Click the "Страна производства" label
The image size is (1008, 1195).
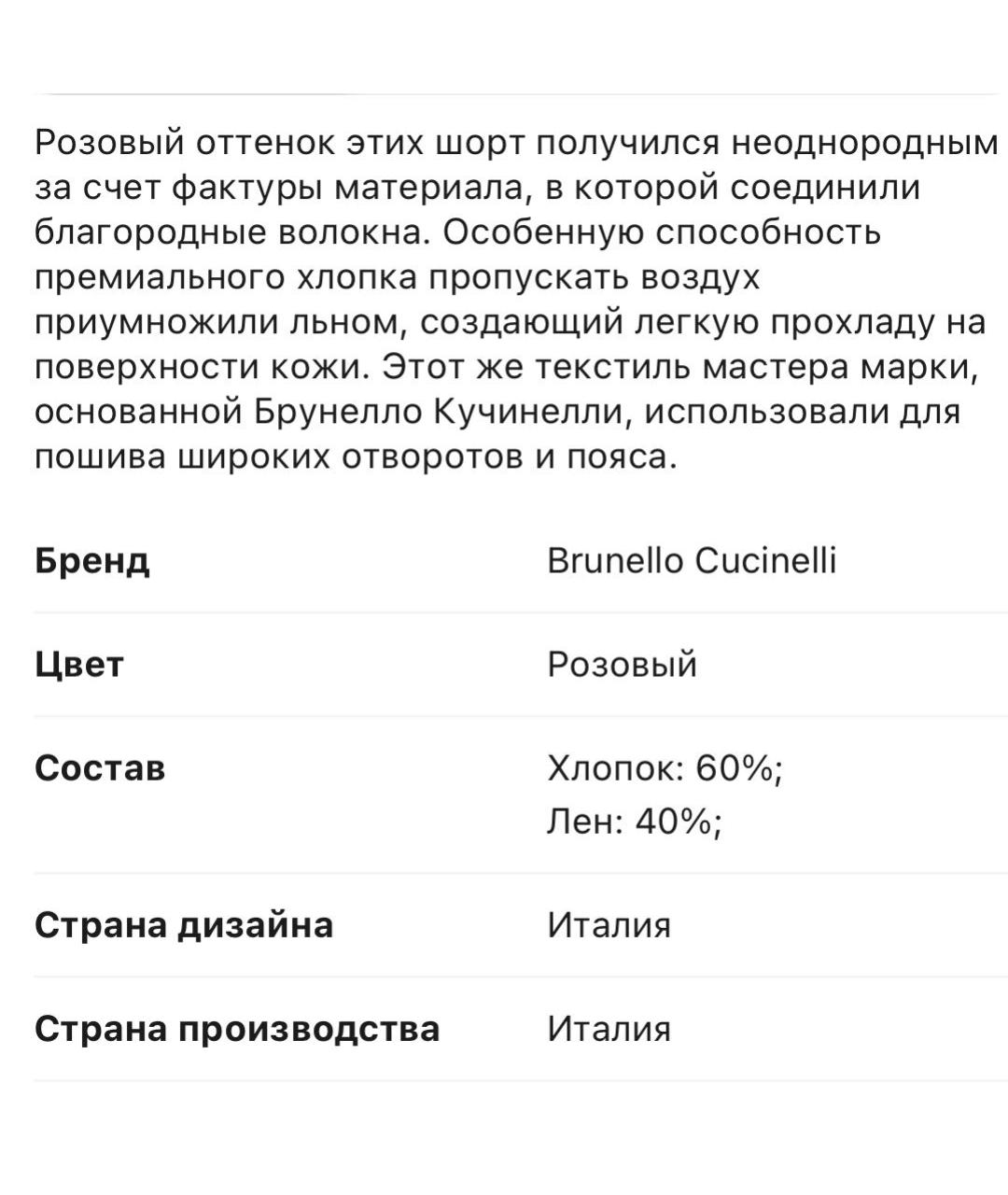coord(237,1029)
